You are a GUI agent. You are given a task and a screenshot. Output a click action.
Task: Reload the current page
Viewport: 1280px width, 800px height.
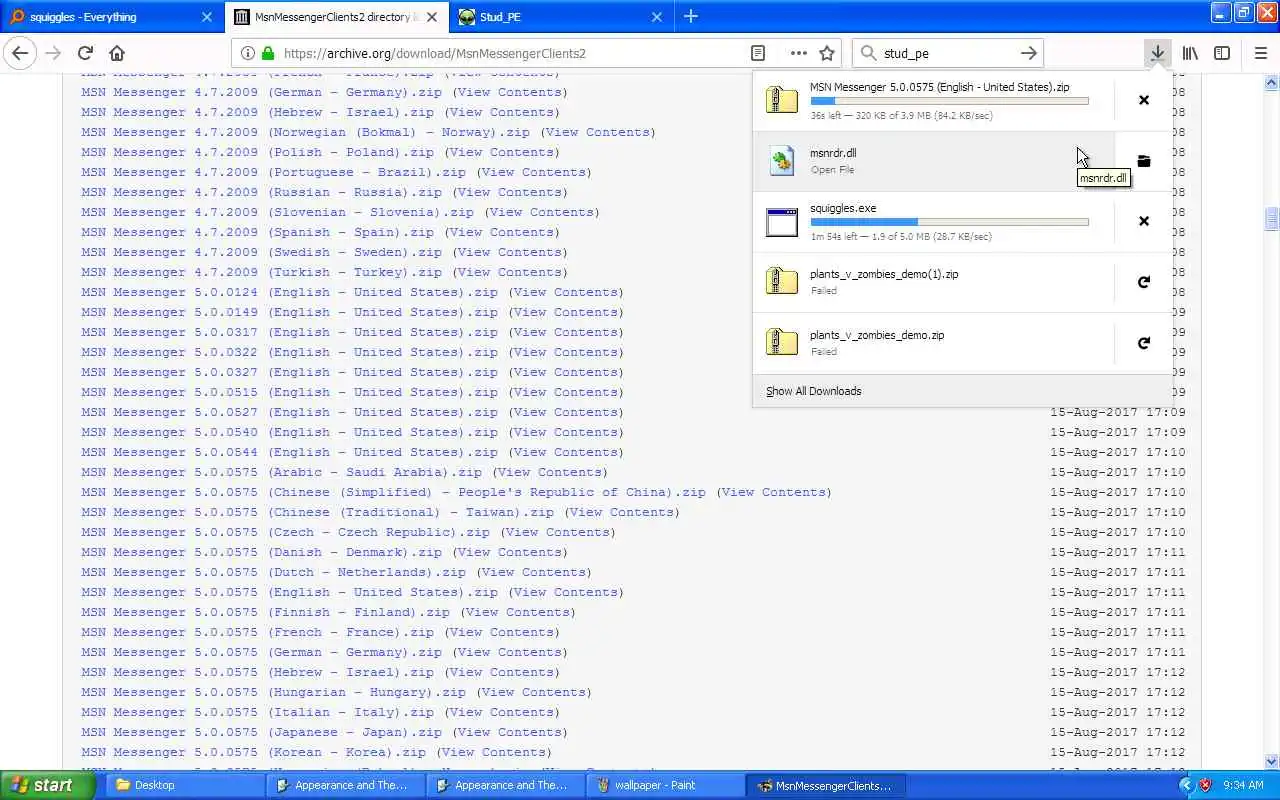point(85,53)
